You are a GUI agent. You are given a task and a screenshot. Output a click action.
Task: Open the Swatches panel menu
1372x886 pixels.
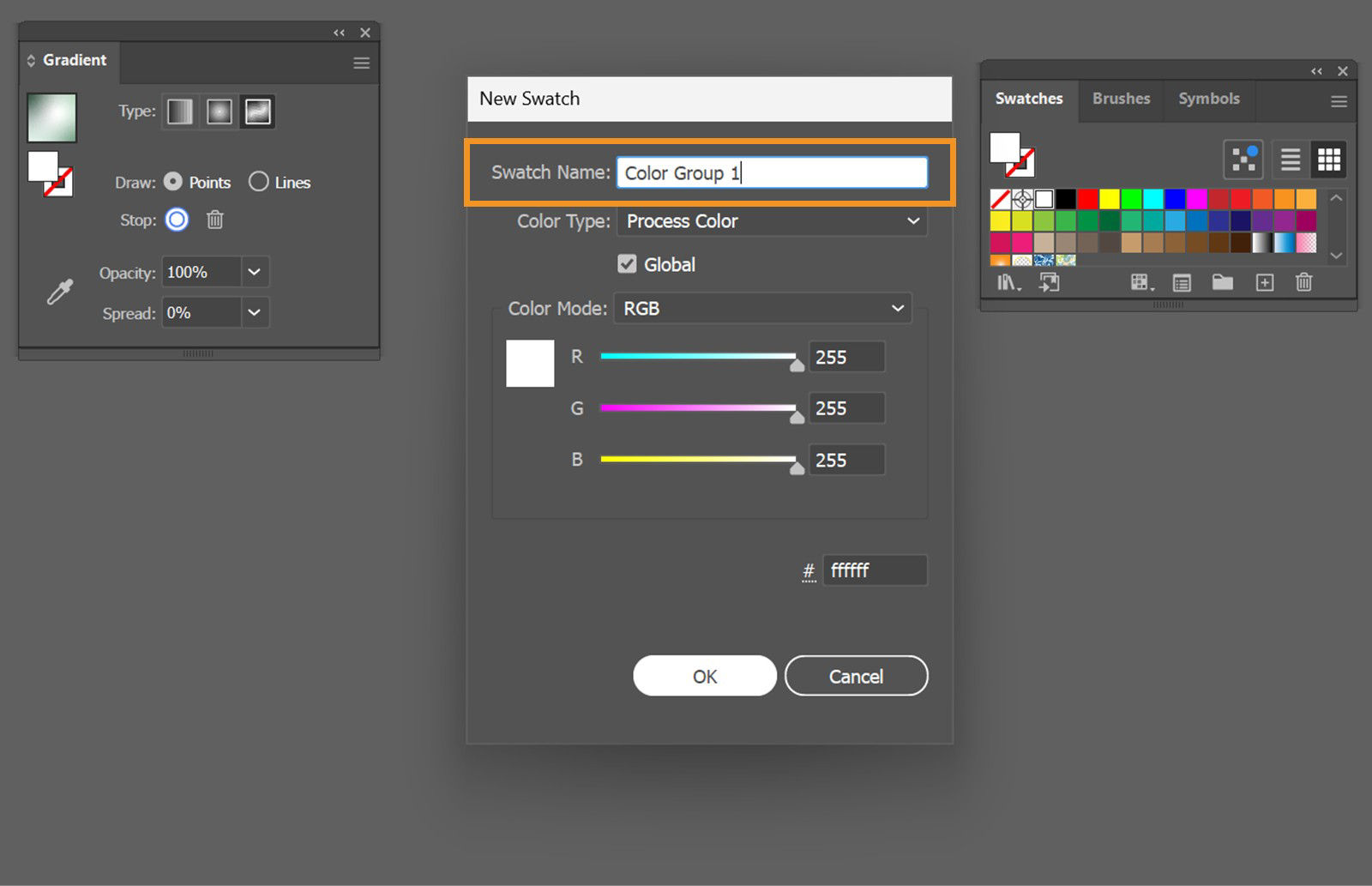(x=1337, y=100)
